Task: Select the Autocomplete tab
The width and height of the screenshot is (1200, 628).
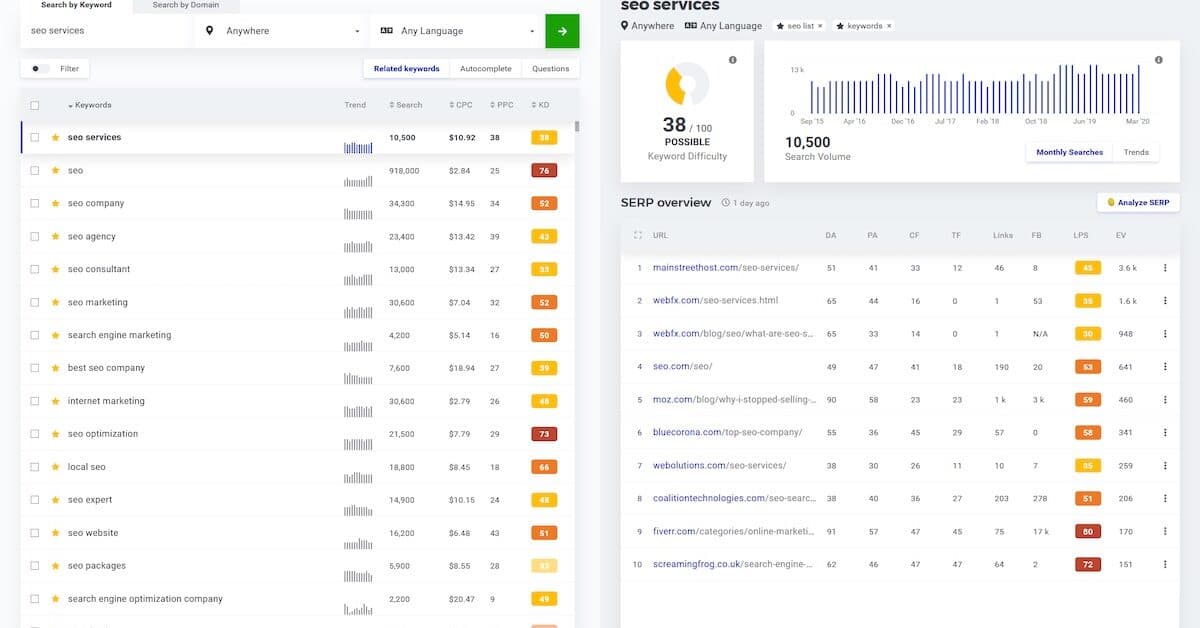Action: pos(486,69)
